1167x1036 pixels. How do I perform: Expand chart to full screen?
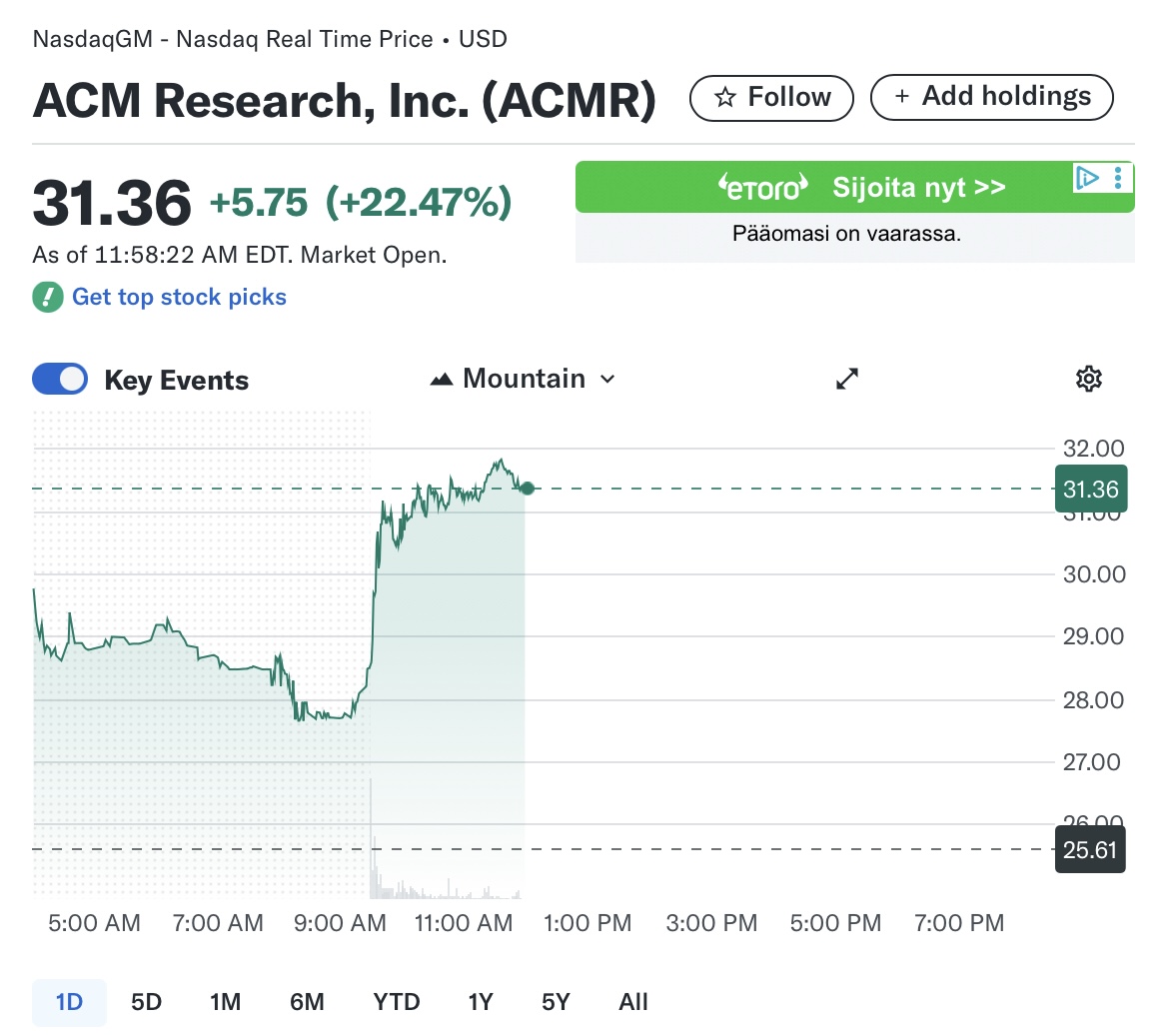click(847, 379)
